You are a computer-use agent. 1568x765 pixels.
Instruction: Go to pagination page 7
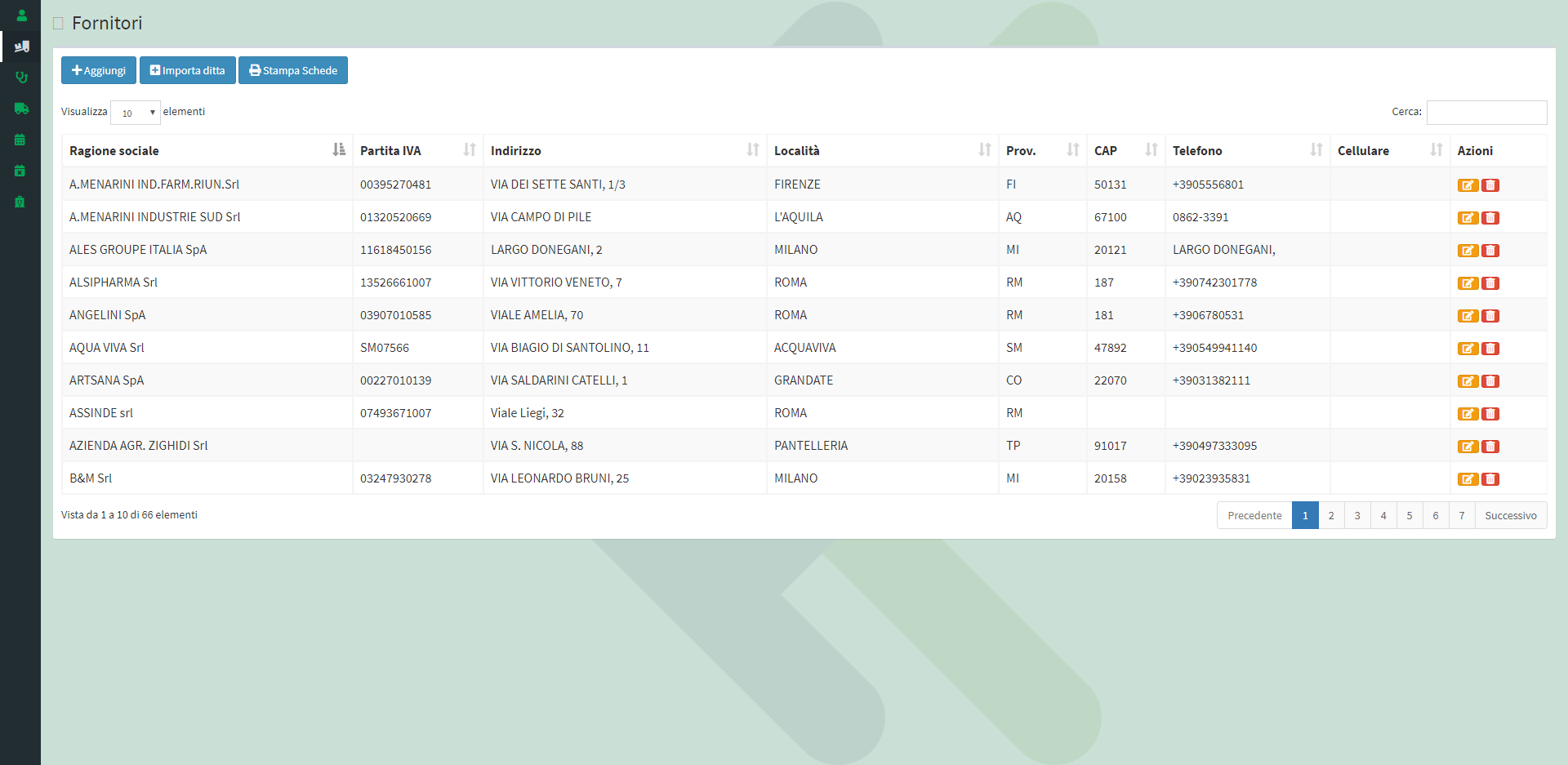[1462, 515]
